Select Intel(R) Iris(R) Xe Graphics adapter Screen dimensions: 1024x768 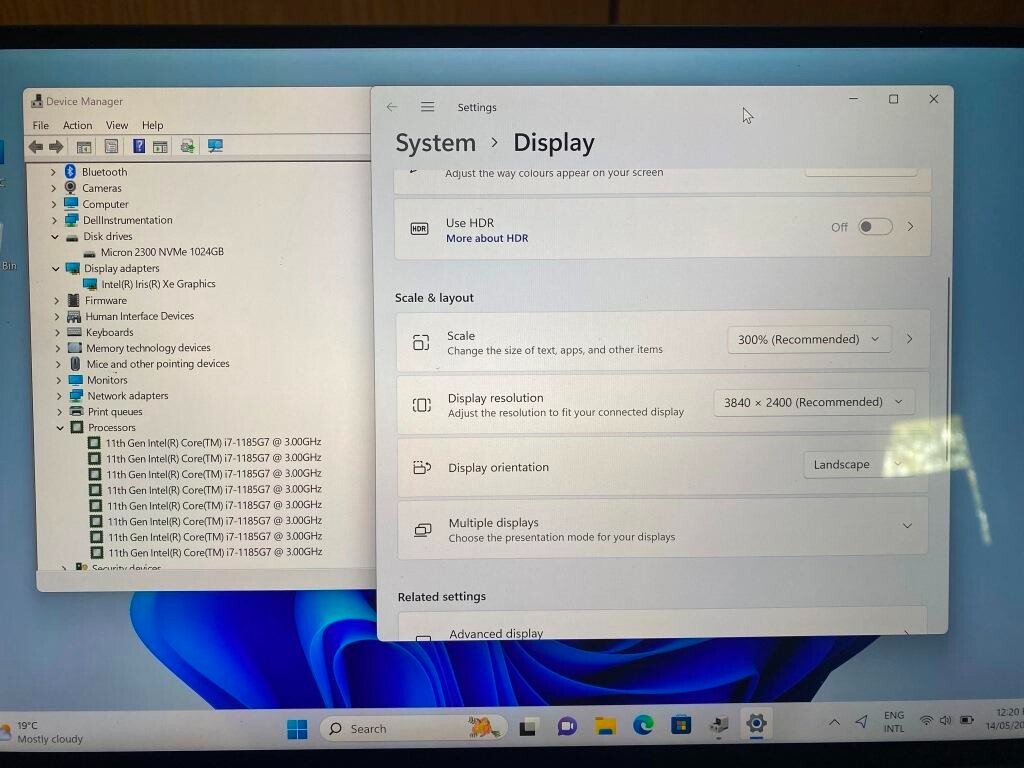tap(158, 284)
